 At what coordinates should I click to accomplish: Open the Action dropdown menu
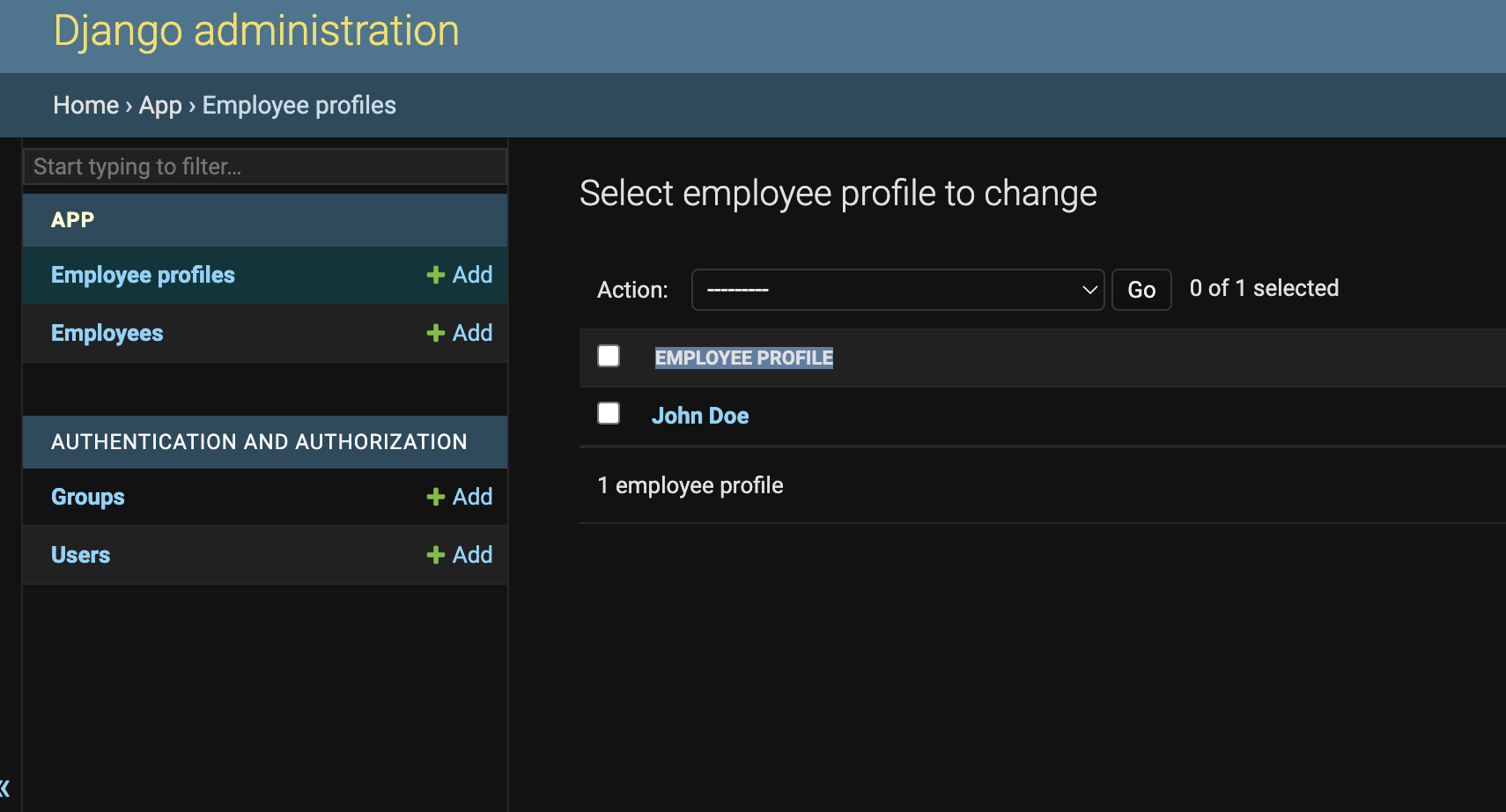click(x=897, y=289)
